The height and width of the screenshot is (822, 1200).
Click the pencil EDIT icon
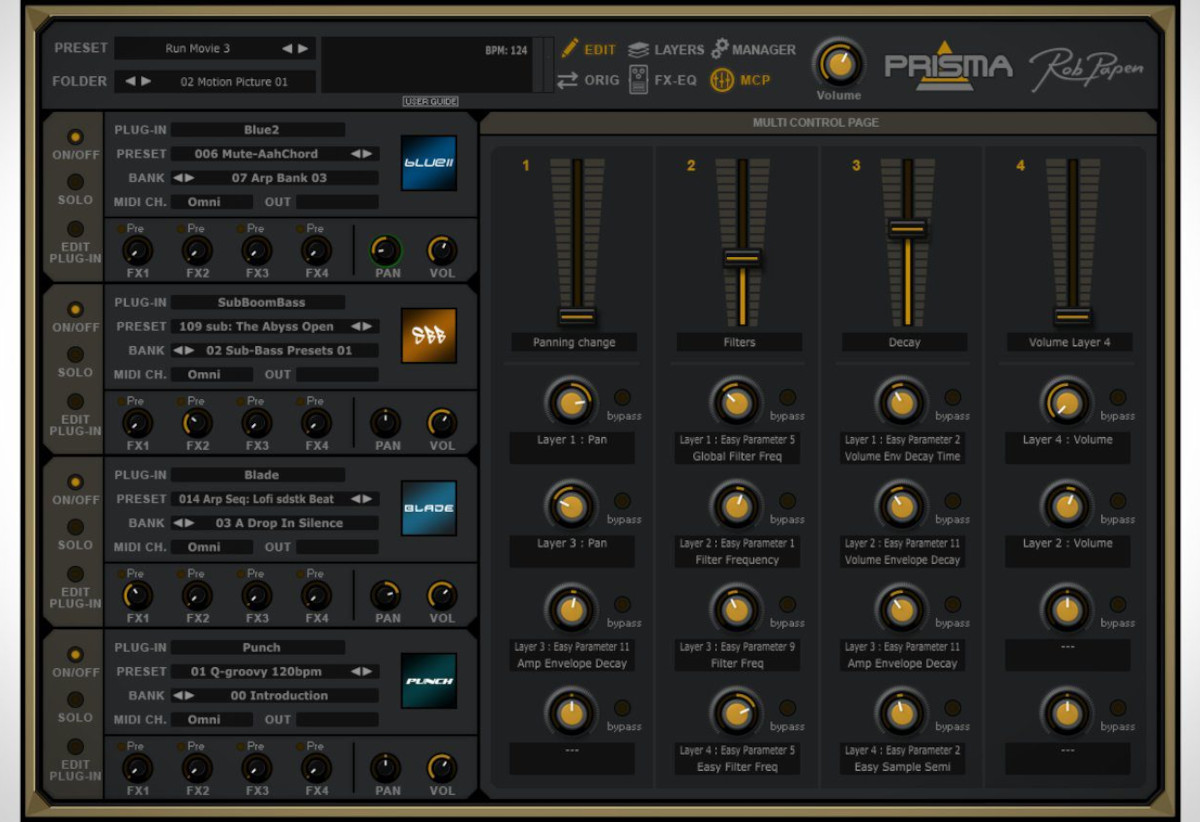tap(570, 48)
